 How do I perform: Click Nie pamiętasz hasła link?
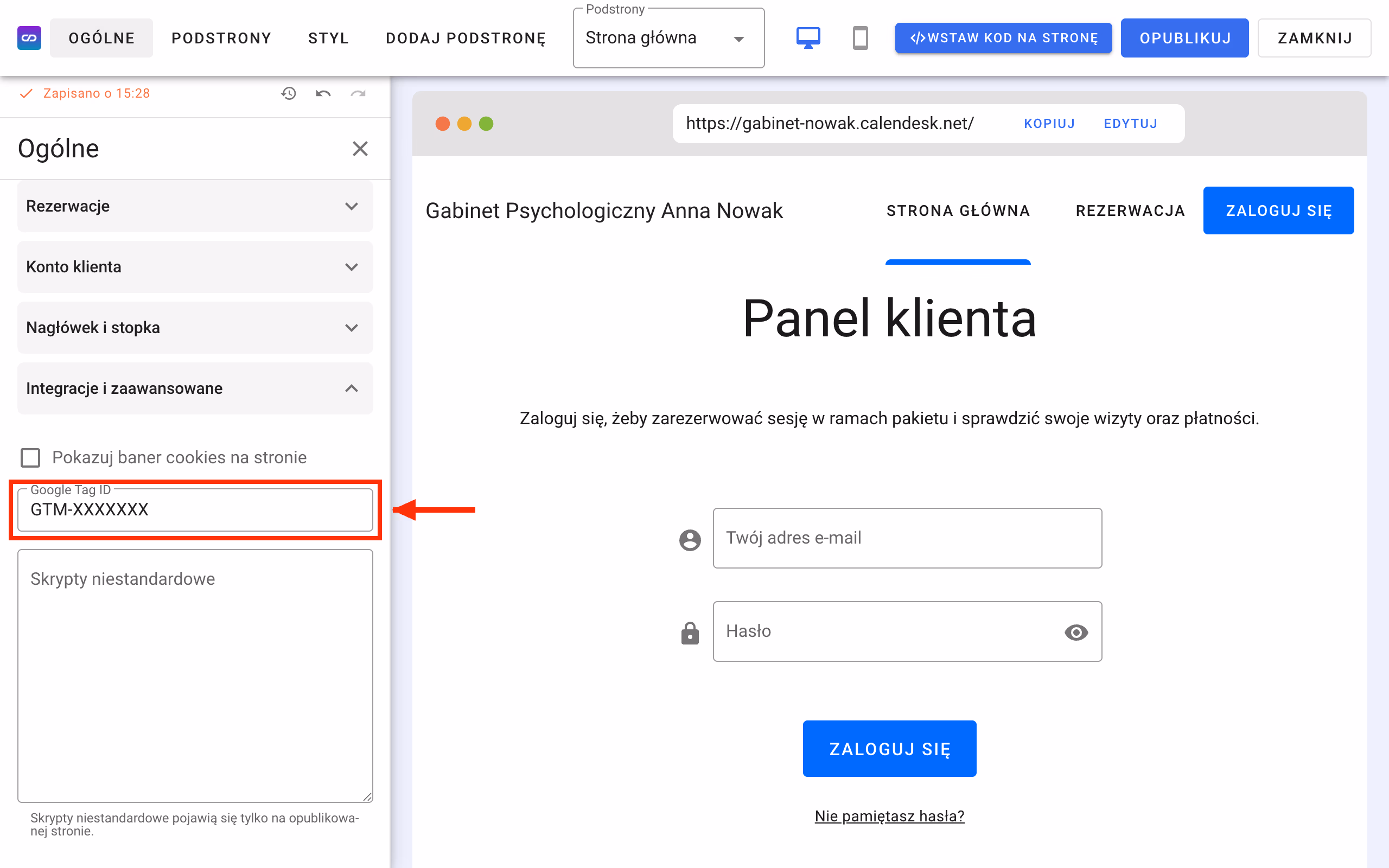(x=889, y=816)
